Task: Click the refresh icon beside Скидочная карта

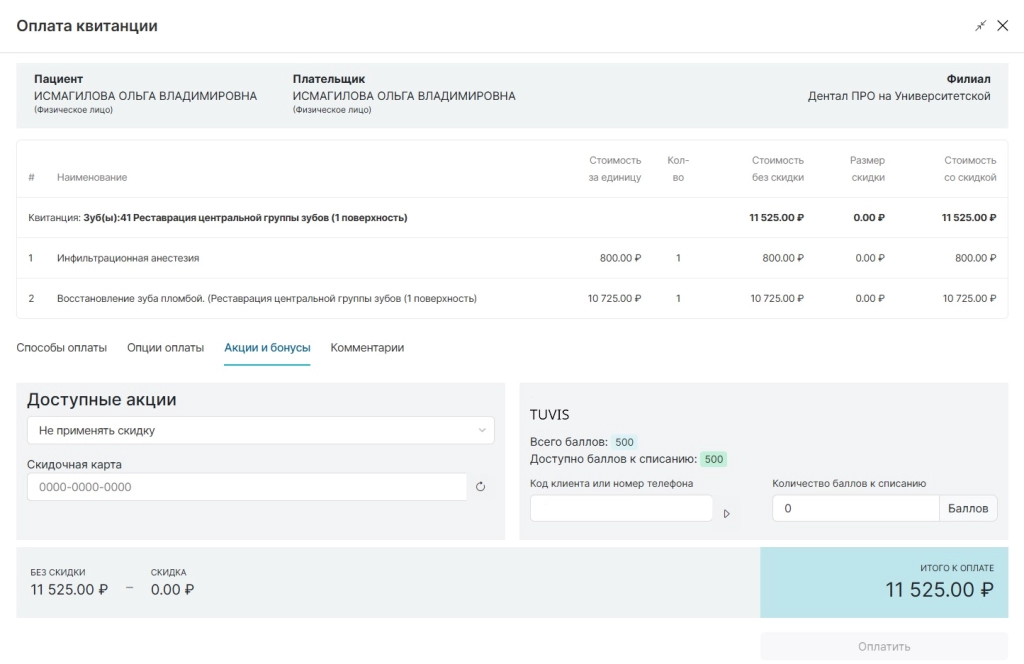Action: (x=481, y=486)
